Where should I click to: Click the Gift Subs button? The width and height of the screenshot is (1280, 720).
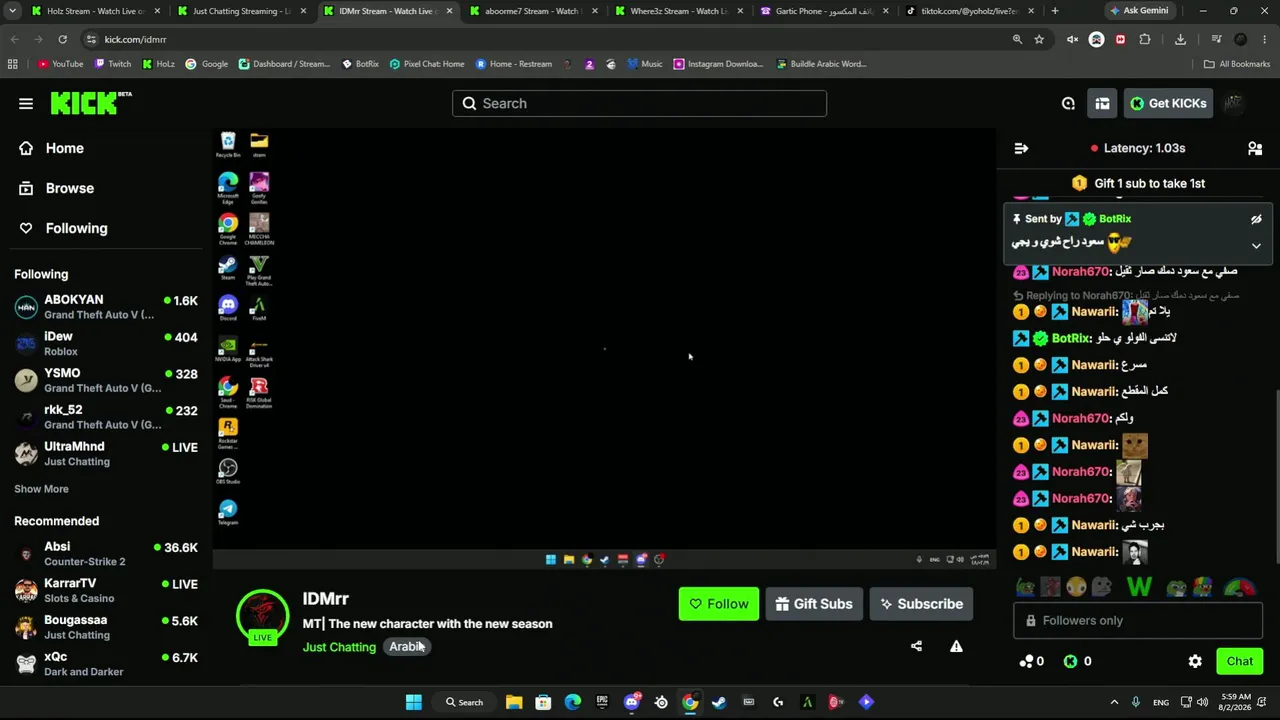(x=814, y=604)
